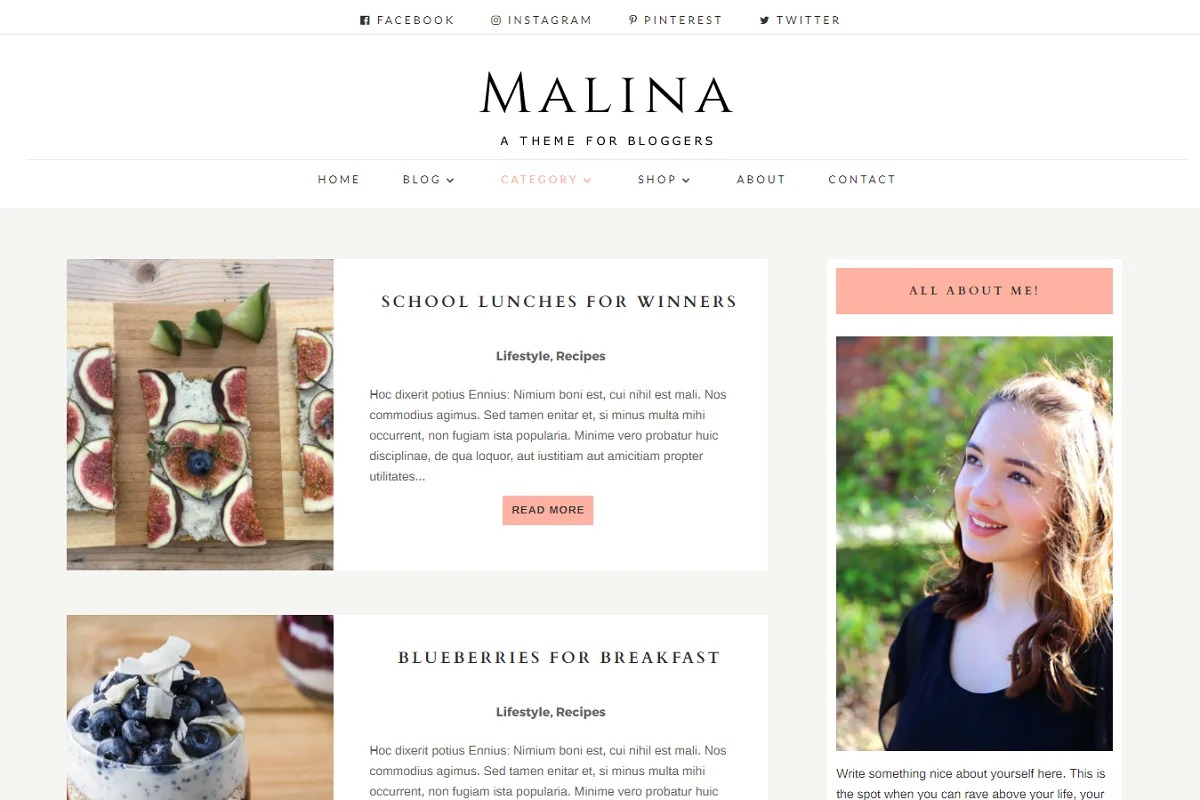This screenshot has height=800, width=1200.
Task: Click the Read More button
Action: click(548, 510)
